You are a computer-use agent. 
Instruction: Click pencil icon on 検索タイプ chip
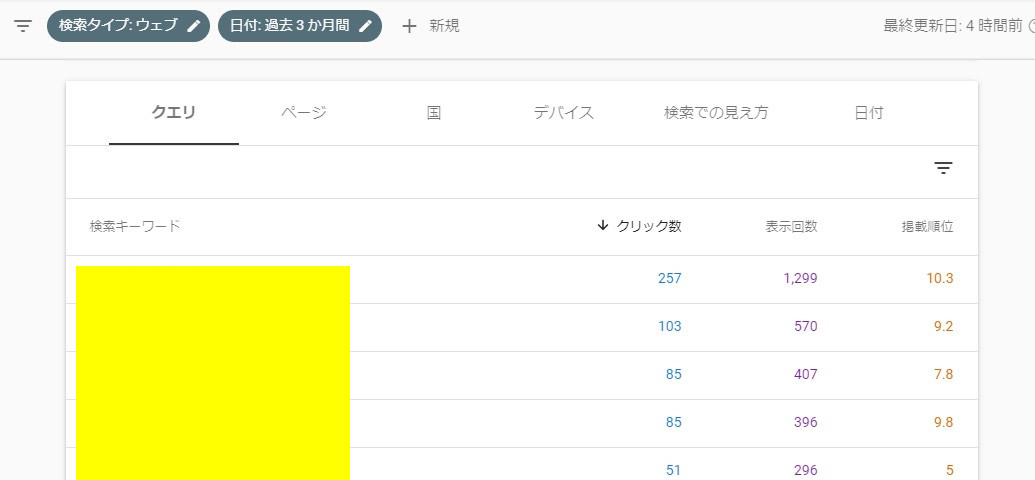click(x=194, y=26)
